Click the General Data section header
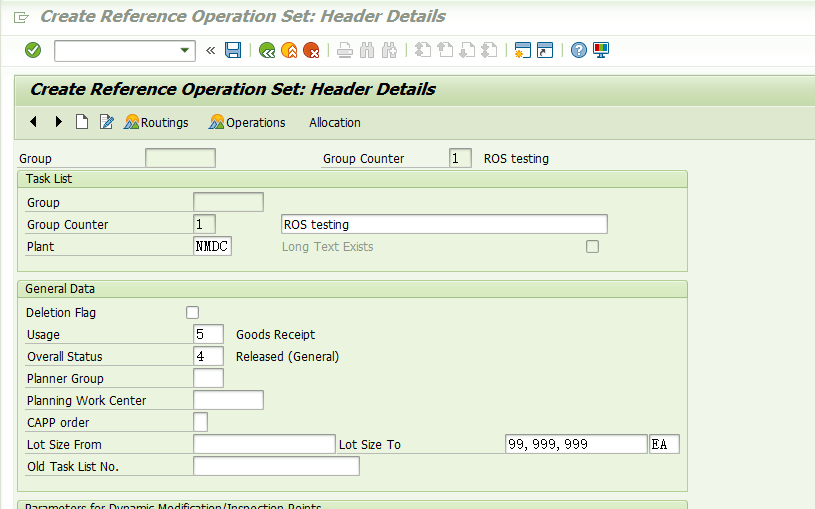Screen dimensions: 815x509 click(352, 289)
